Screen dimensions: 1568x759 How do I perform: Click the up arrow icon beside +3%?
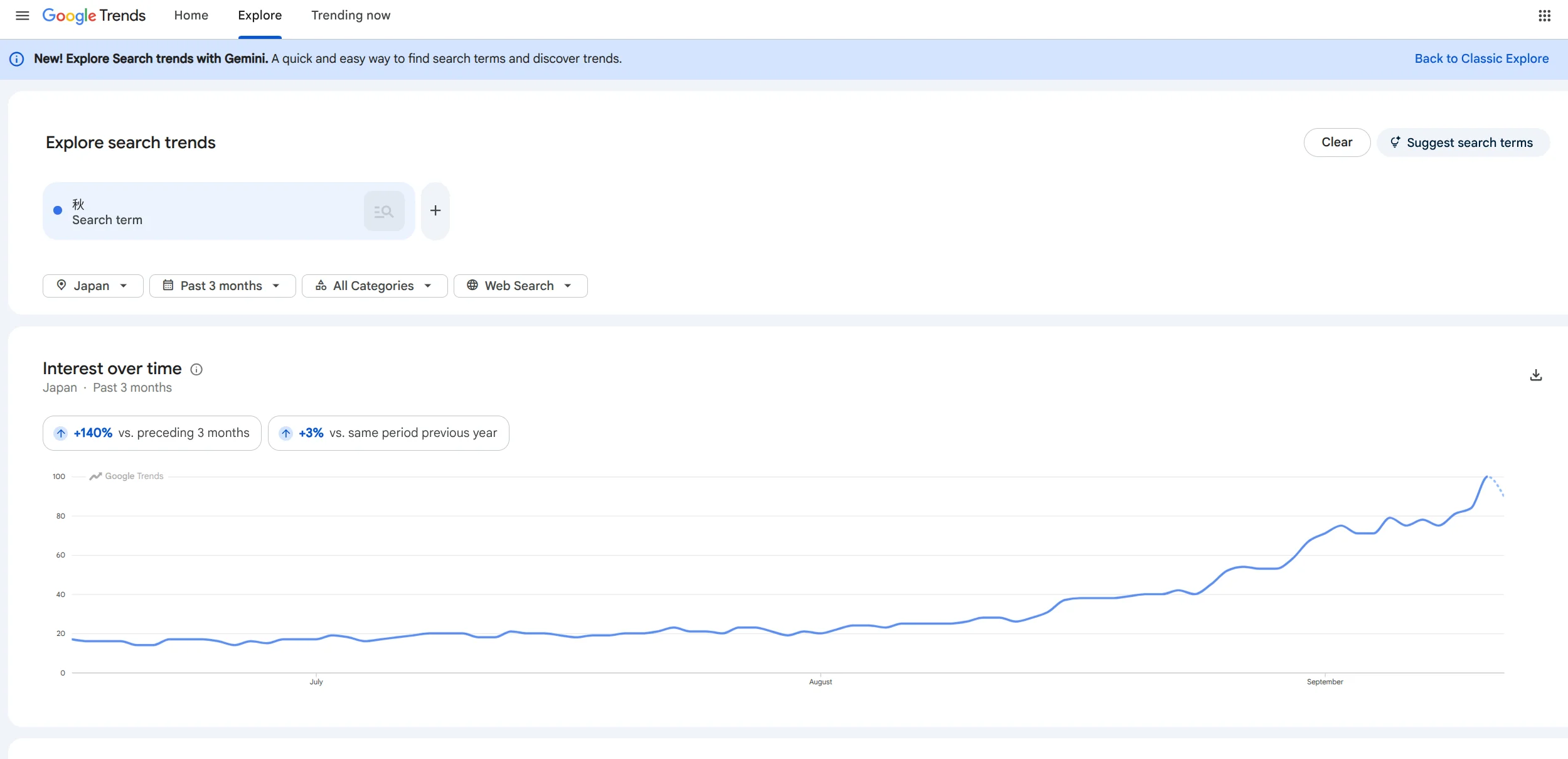[x=286, y=433]
